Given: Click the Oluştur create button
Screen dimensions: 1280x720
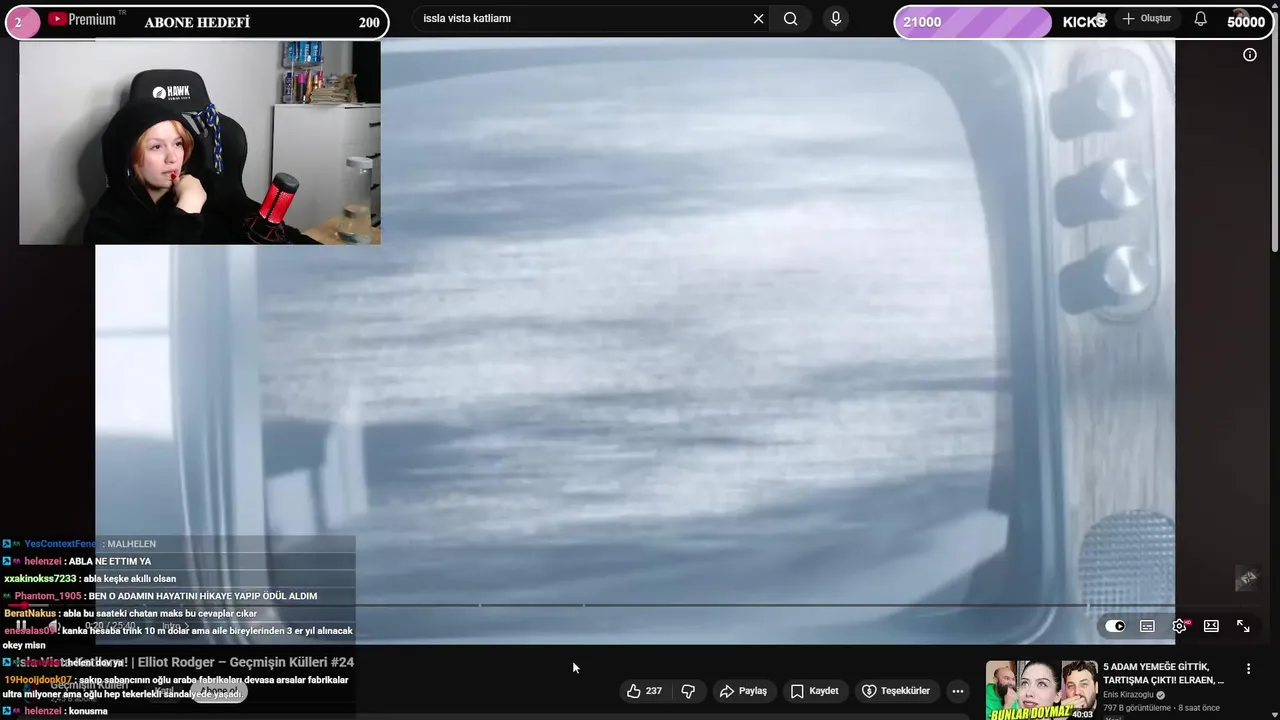Looking at the screenshot, I should [1147, 19].
